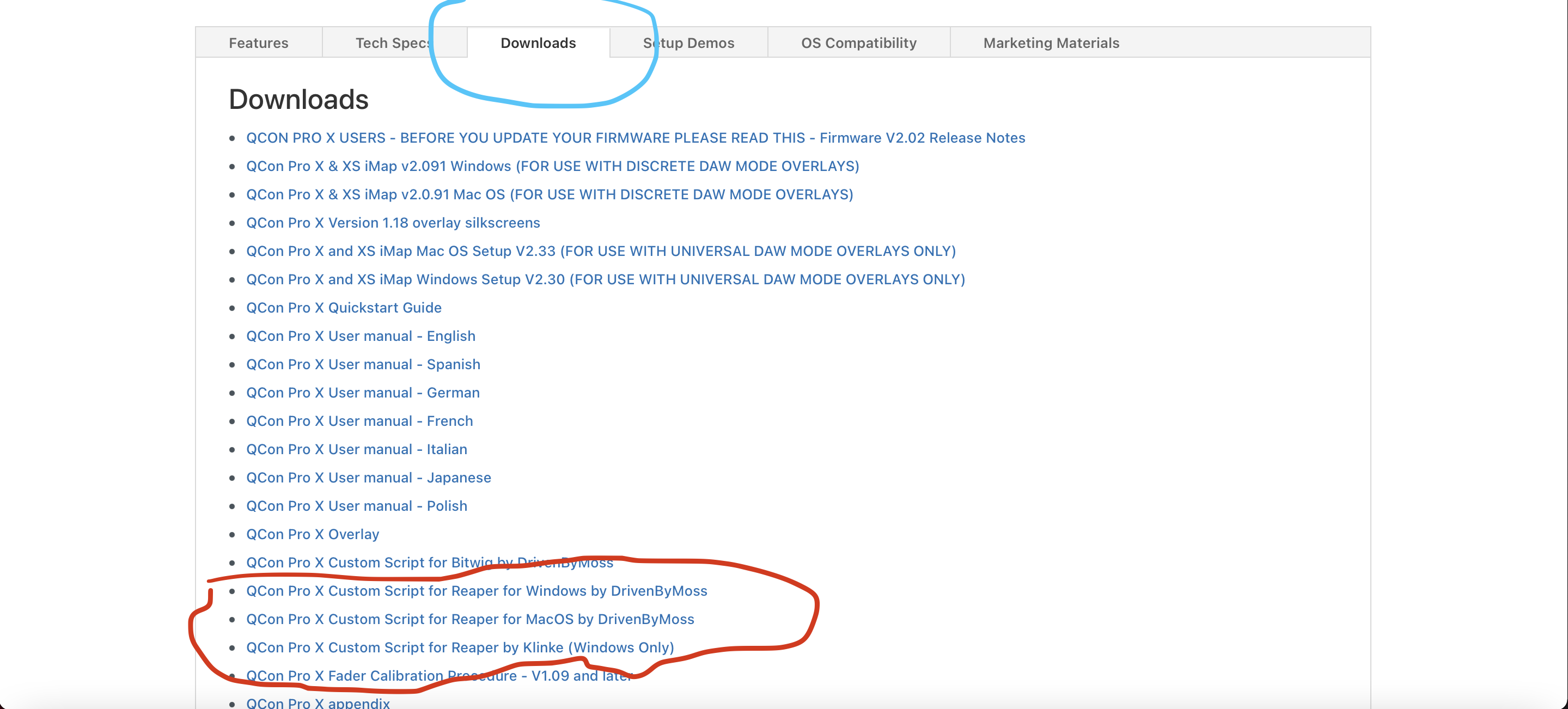The image size is (1568, 709).
Task: Open QCon Pro X appendix link
Action: tap(318, 702)
